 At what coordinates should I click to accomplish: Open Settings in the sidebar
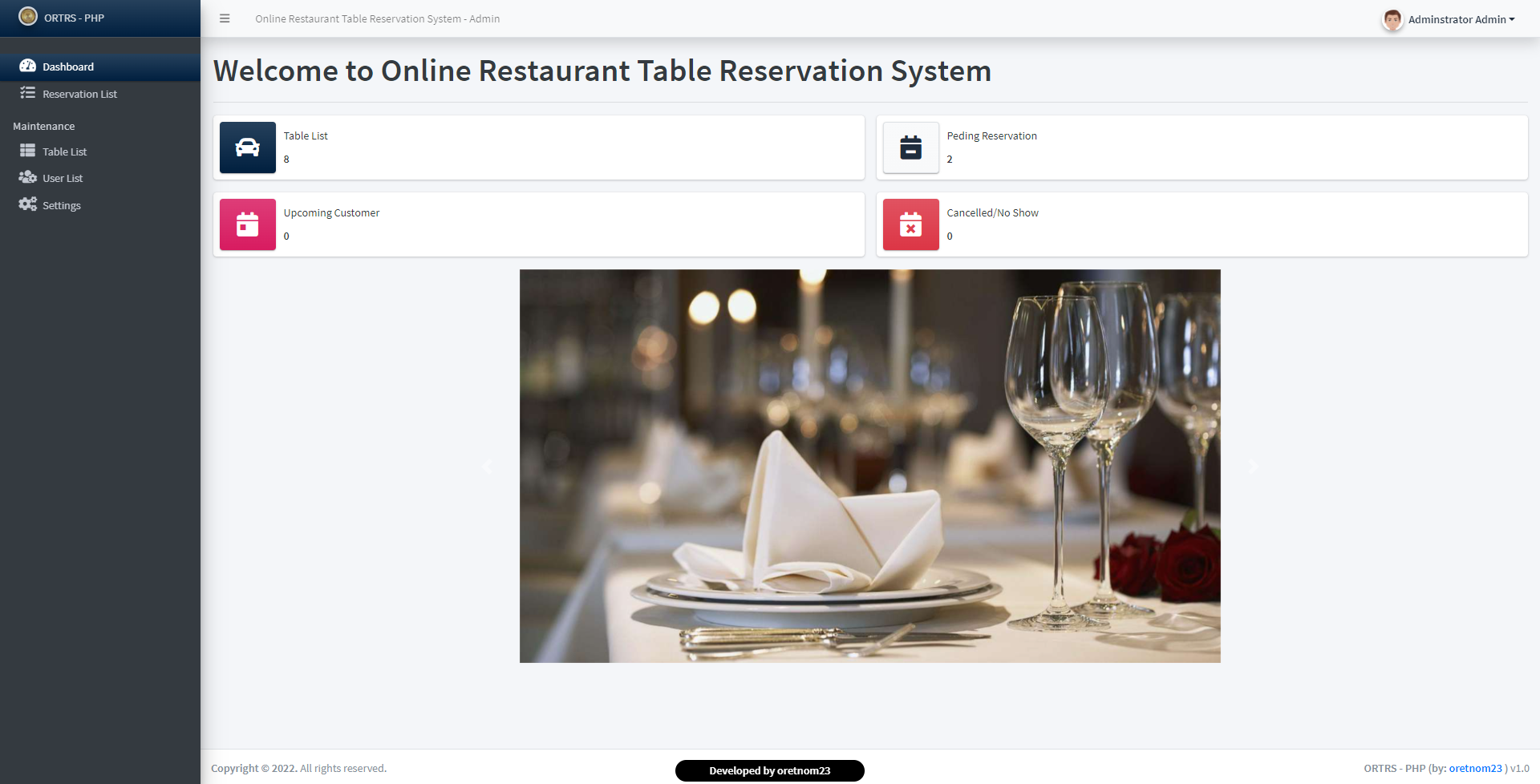(x=100, y=205)
